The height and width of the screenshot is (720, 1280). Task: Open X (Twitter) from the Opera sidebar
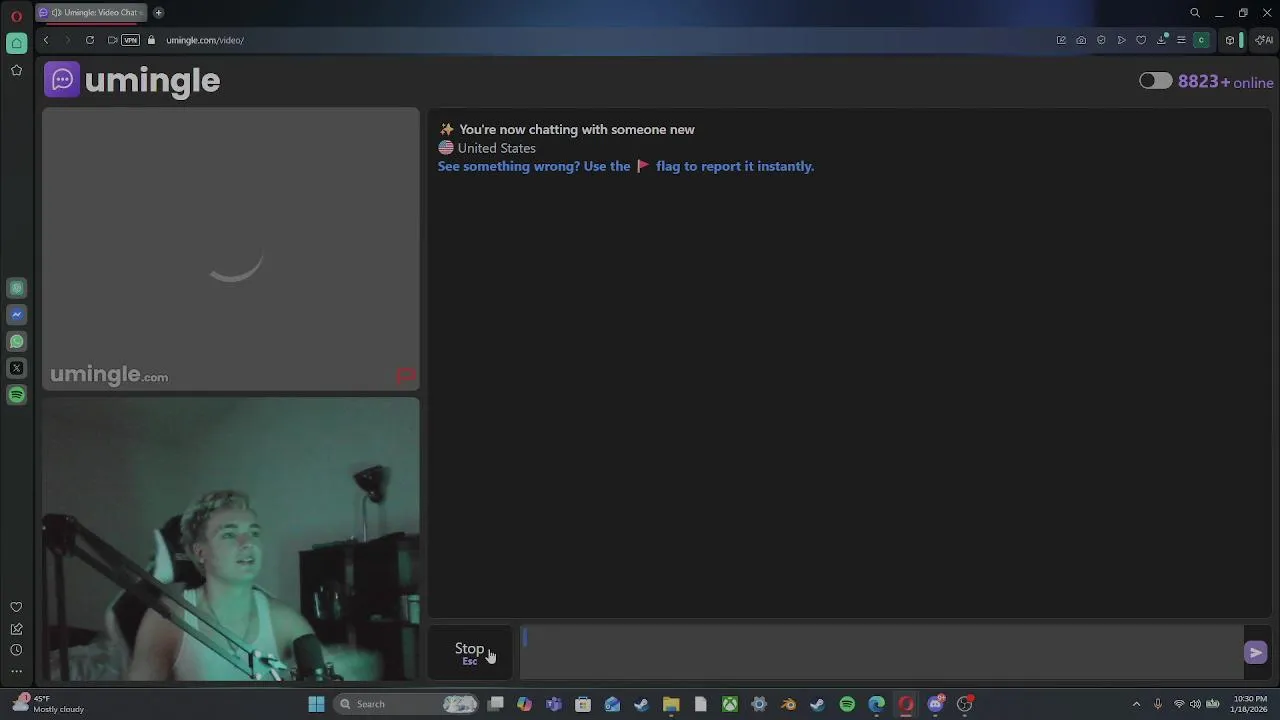coord(16,368)
